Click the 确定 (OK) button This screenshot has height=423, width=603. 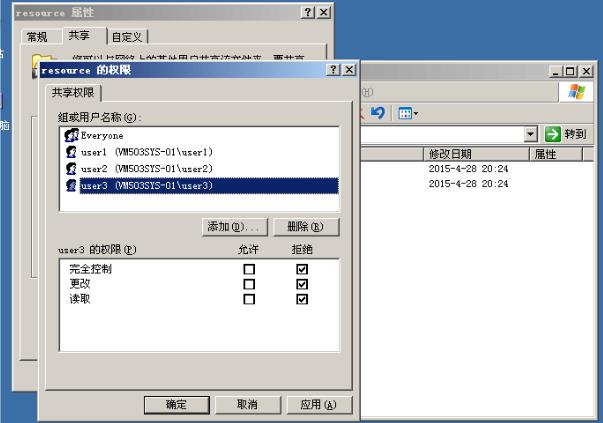(177, 405)
